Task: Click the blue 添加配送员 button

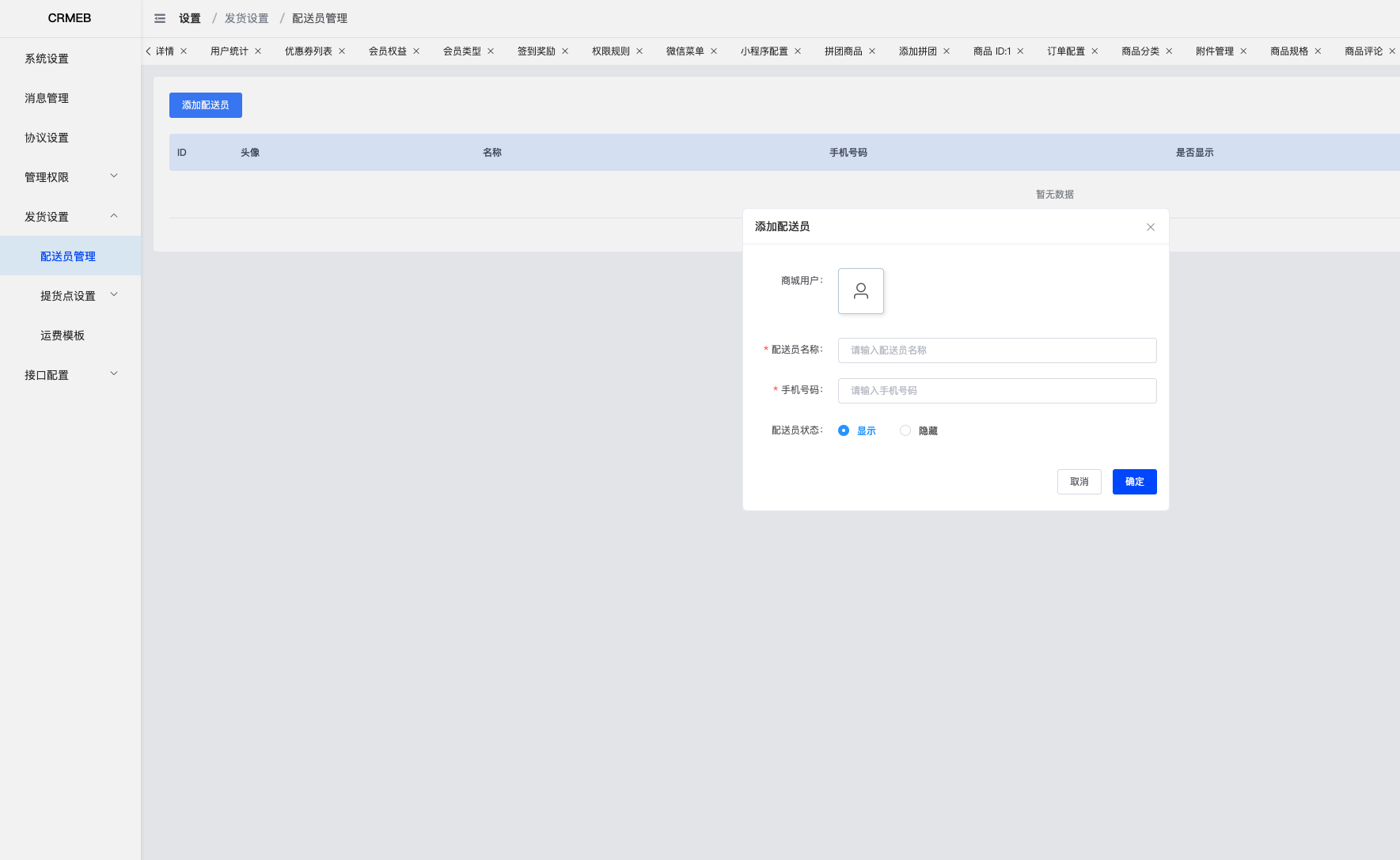Action: (x=206, y=105)
